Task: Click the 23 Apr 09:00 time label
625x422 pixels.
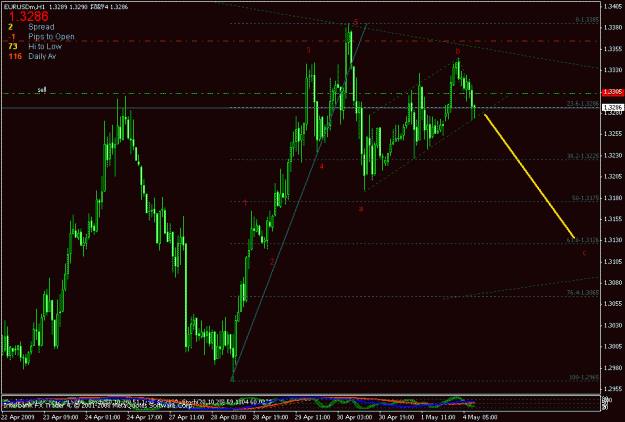Action: [x=59, y=417]
